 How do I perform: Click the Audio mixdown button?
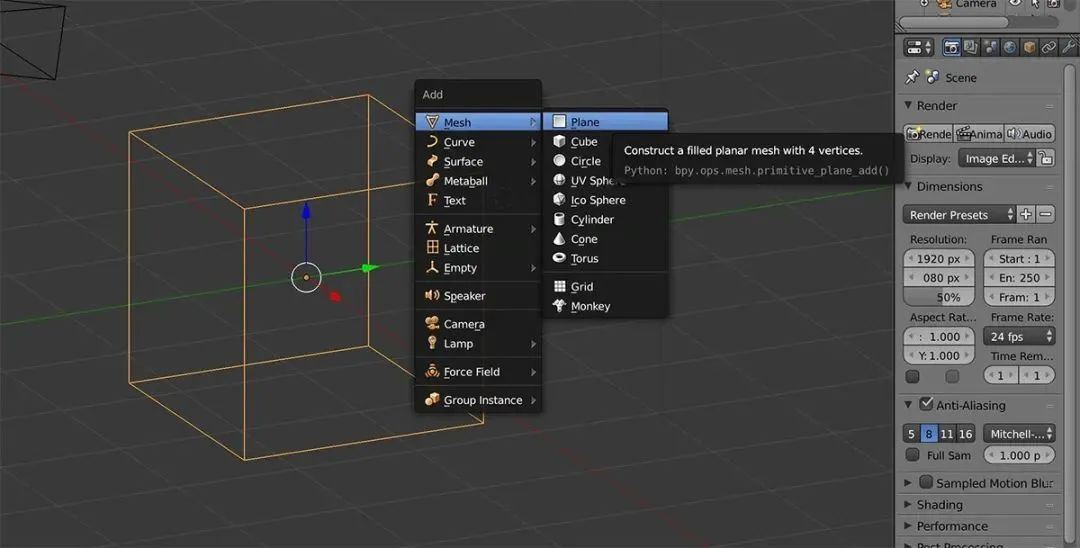[1030, 134]
